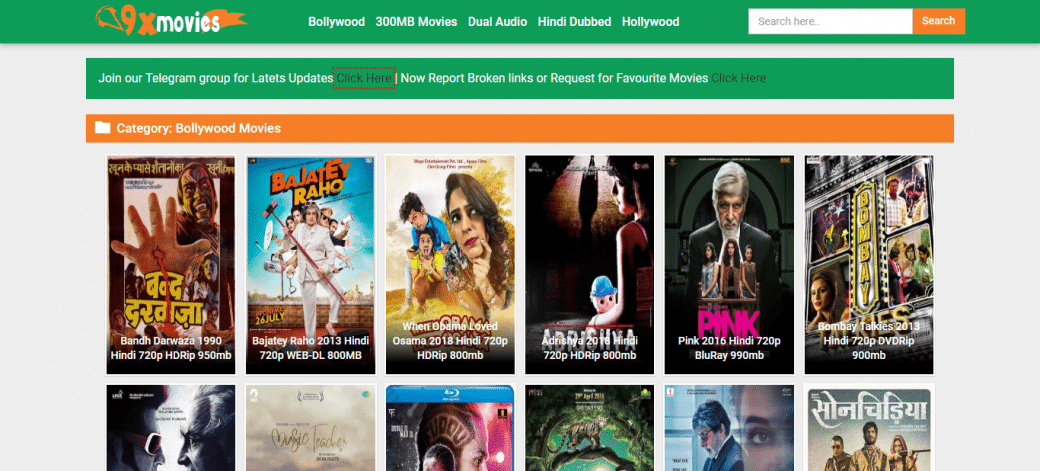Click 'Adrishya 2018 Hindi 720p HDRip 800mb' title
Screen dimensions: 1040x471
pos(590,348)
